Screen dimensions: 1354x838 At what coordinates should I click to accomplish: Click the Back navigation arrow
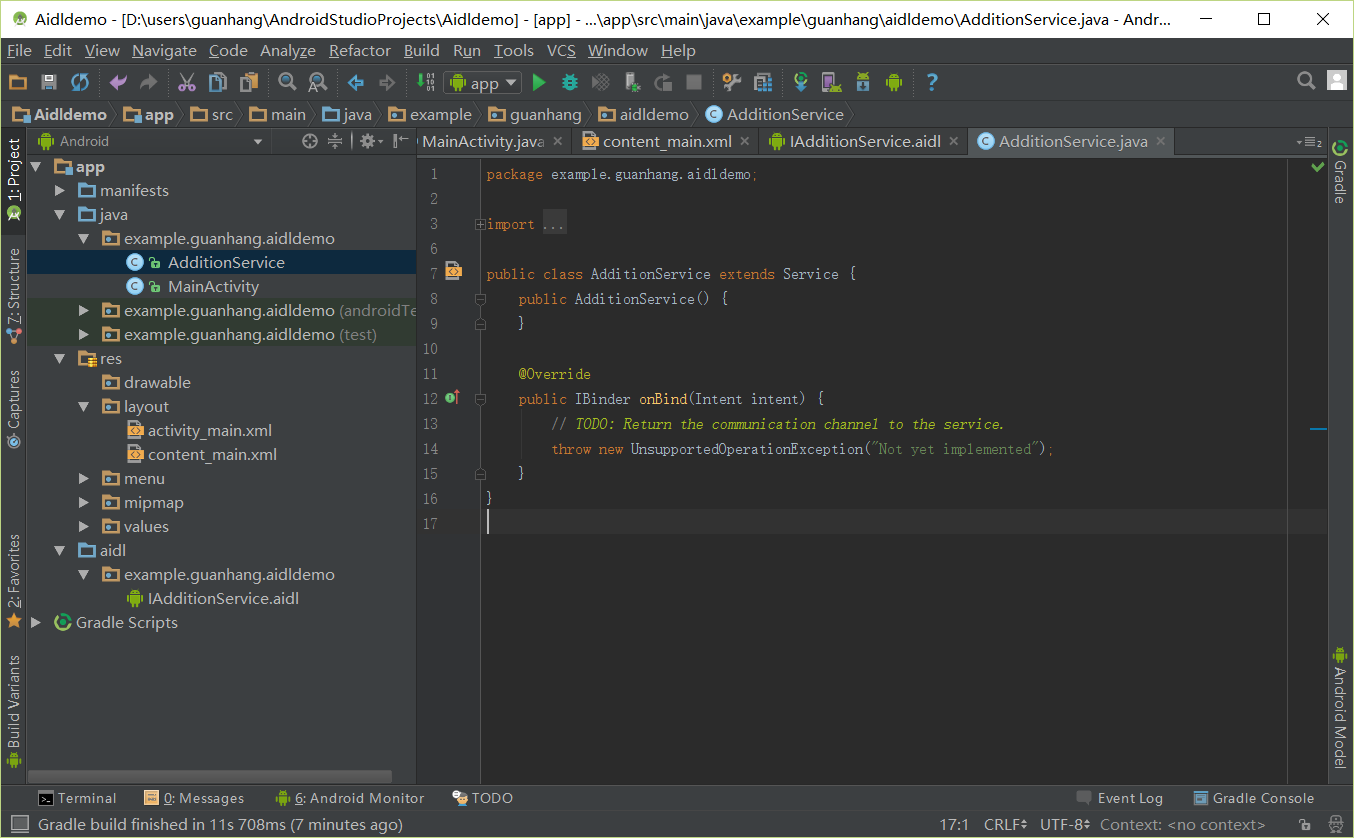click(356, 82)
